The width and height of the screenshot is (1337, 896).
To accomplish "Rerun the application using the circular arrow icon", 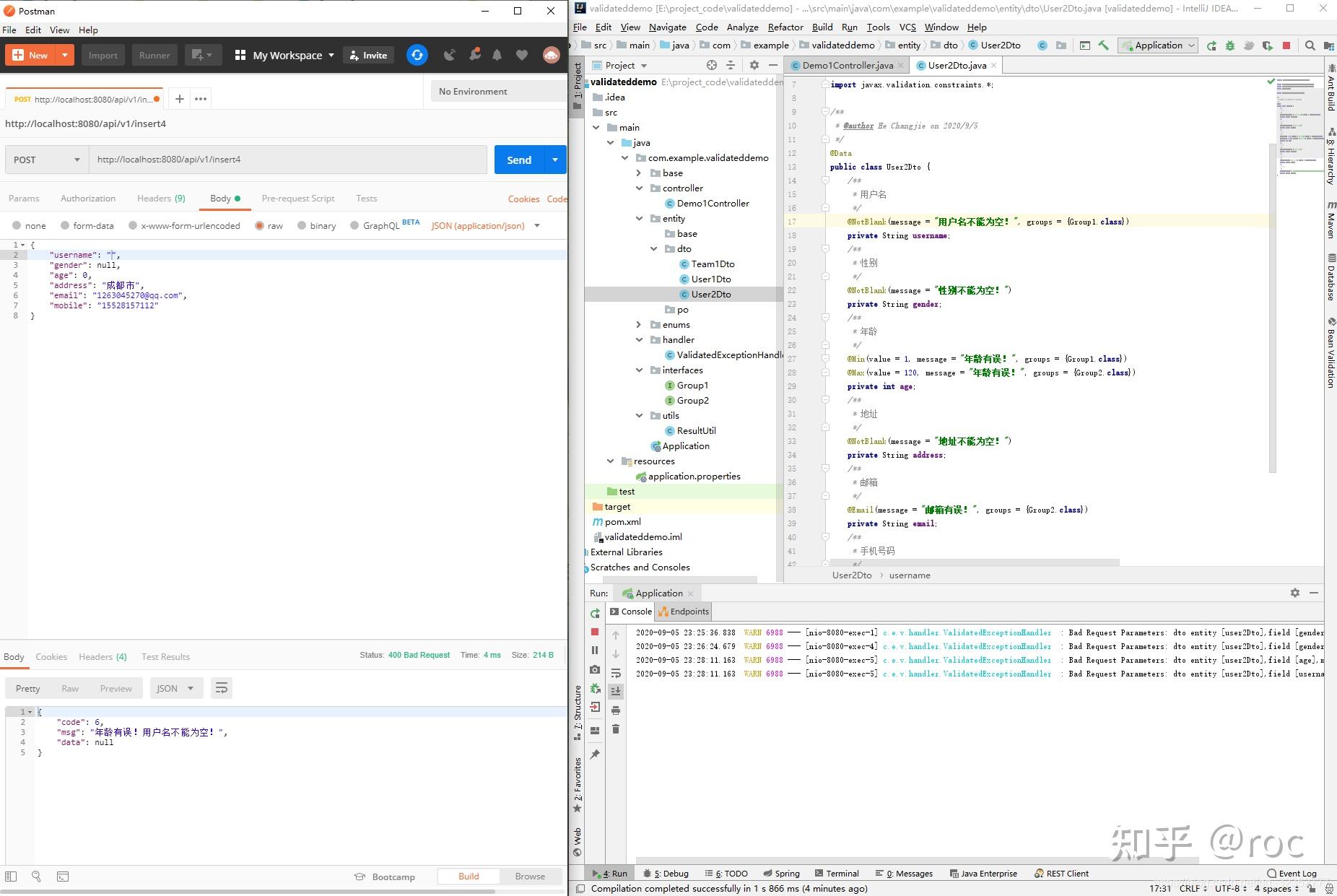I will pyautogui.click(x=595, y=614).
